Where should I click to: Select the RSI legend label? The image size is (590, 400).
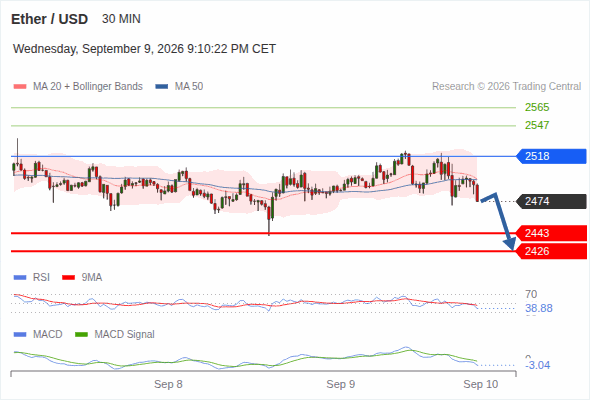tap(41, 278)
